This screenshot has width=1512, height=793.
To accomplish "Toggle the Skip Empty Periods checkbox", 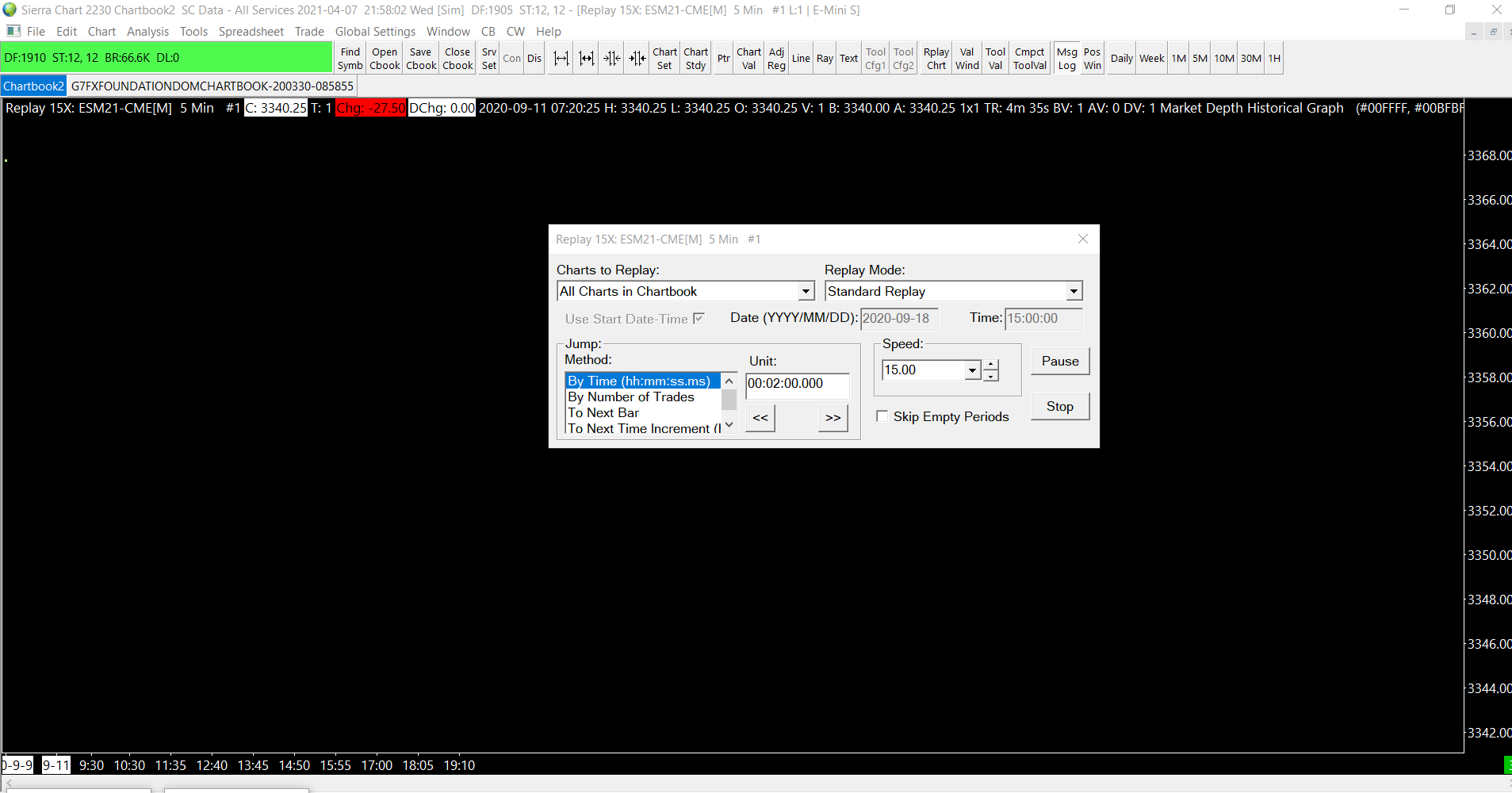I will (x=882, y=417).
